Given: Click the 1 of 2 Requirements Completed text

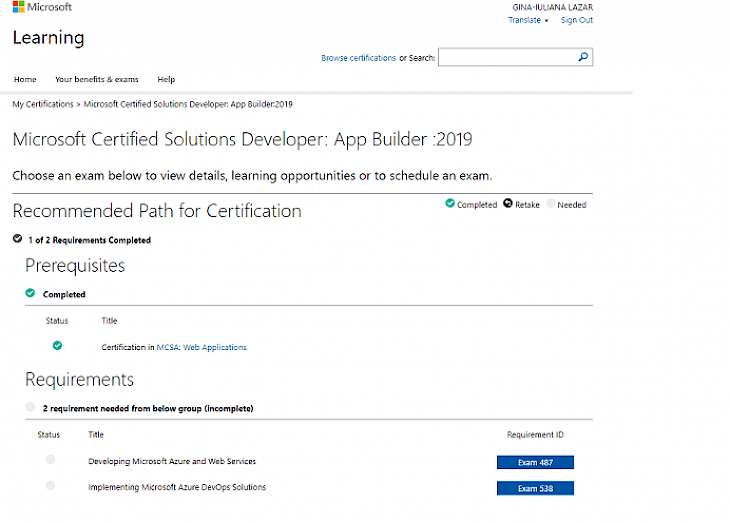Looking at the screenshot, I should [x=89, y=240].
